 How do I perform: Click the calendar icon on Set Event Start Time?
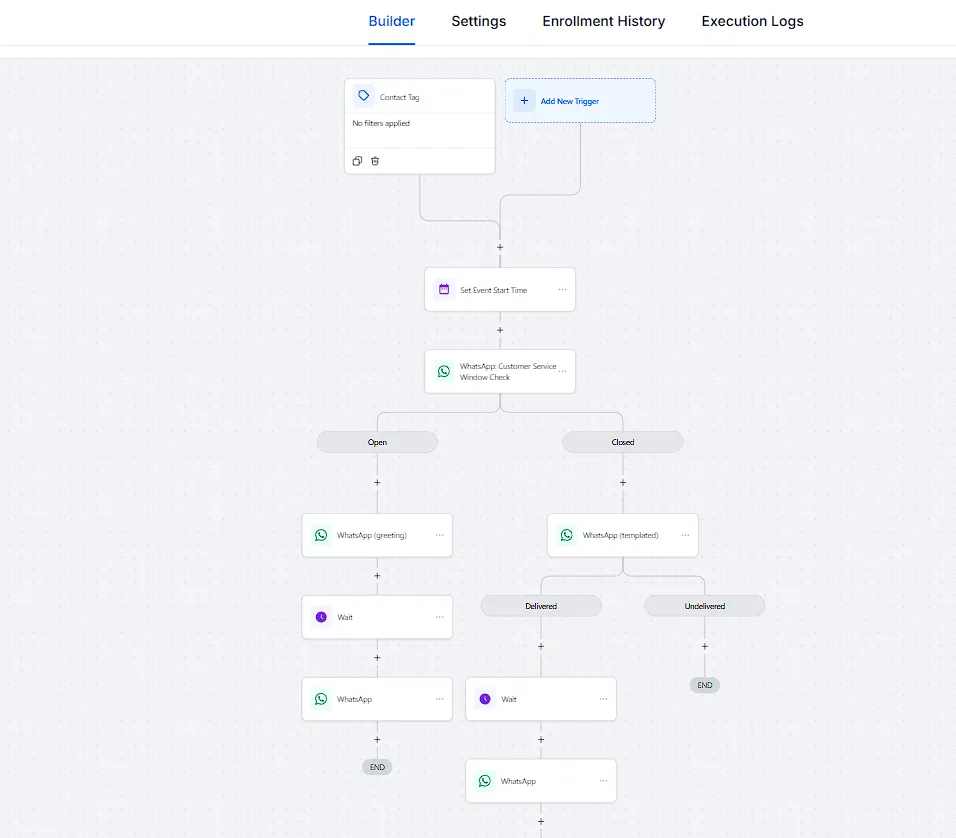[x=444, y=290]
